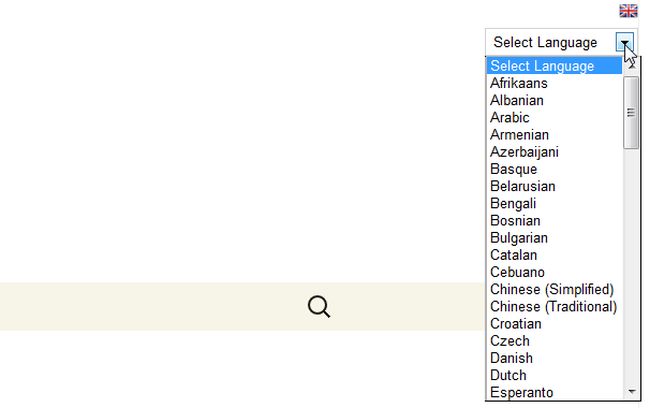This screenshot has height=408, width=650.
Task: Collapse the Select Language dropdown arrow
Action: (x=626, y=43)
